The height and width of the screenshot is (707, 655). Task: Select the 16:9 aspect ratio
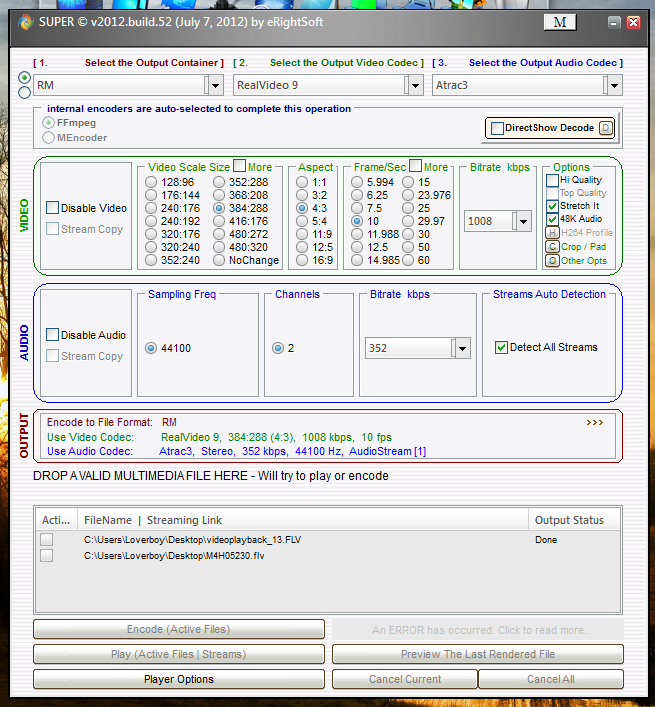click(x=304, y=260)
